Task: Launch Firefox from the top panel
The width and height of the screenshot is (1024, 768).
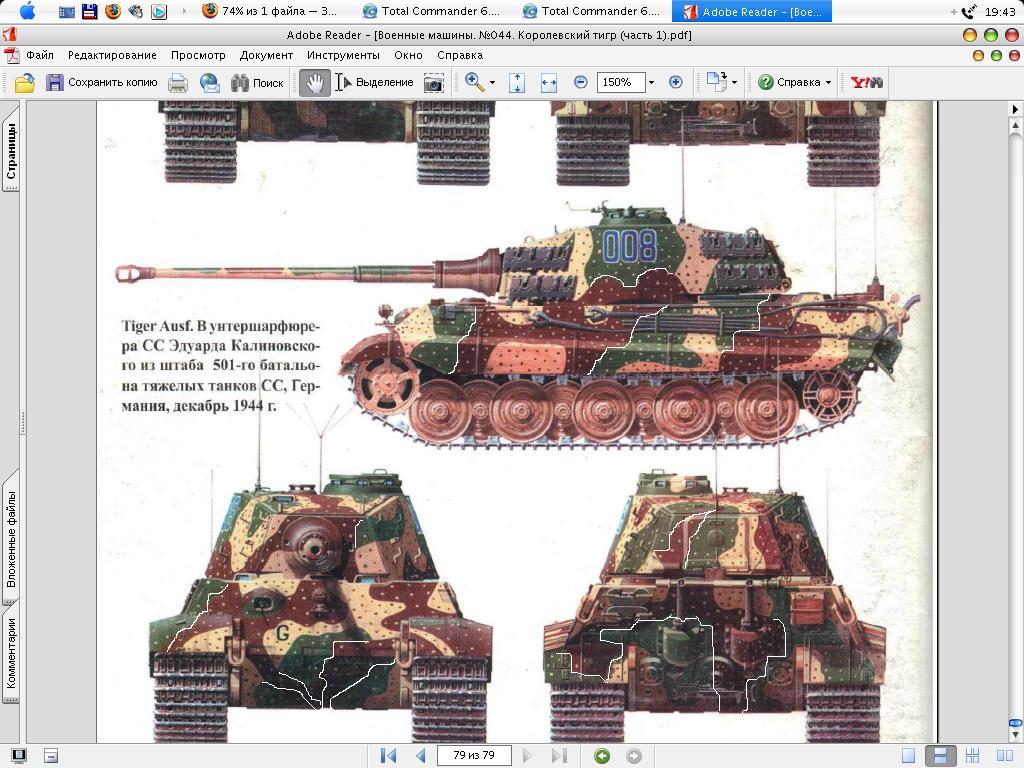Action: [x=113, y=10]
